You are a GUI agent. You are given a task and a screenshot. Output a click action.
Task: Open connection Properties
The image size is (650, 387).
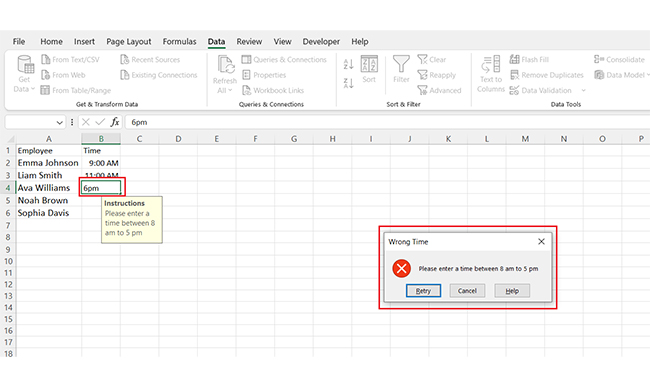264,75
